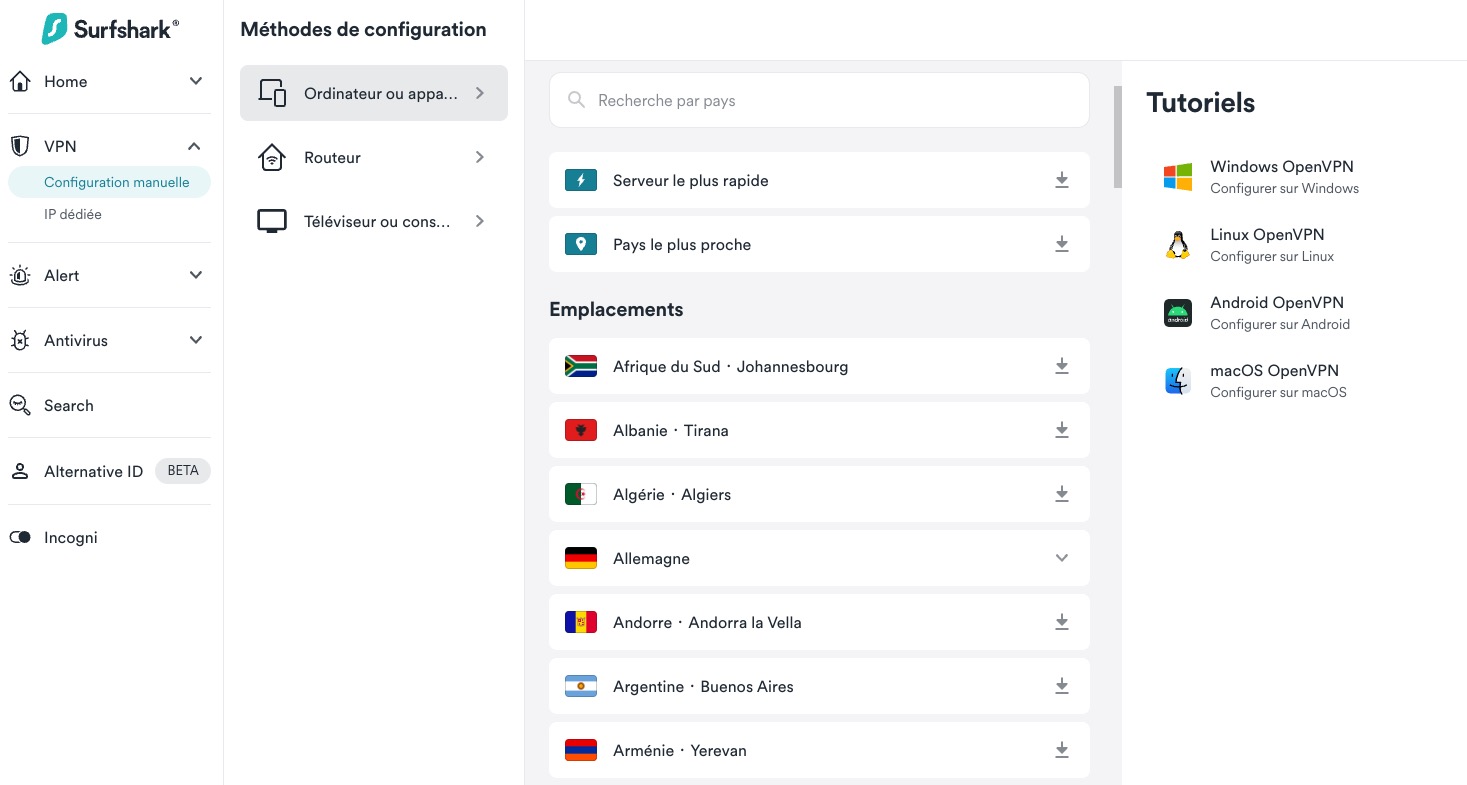The height and width of the screenshot is (785, 1467).
Task: Open the Incogni menu item
Action: [x=71, y=537]
